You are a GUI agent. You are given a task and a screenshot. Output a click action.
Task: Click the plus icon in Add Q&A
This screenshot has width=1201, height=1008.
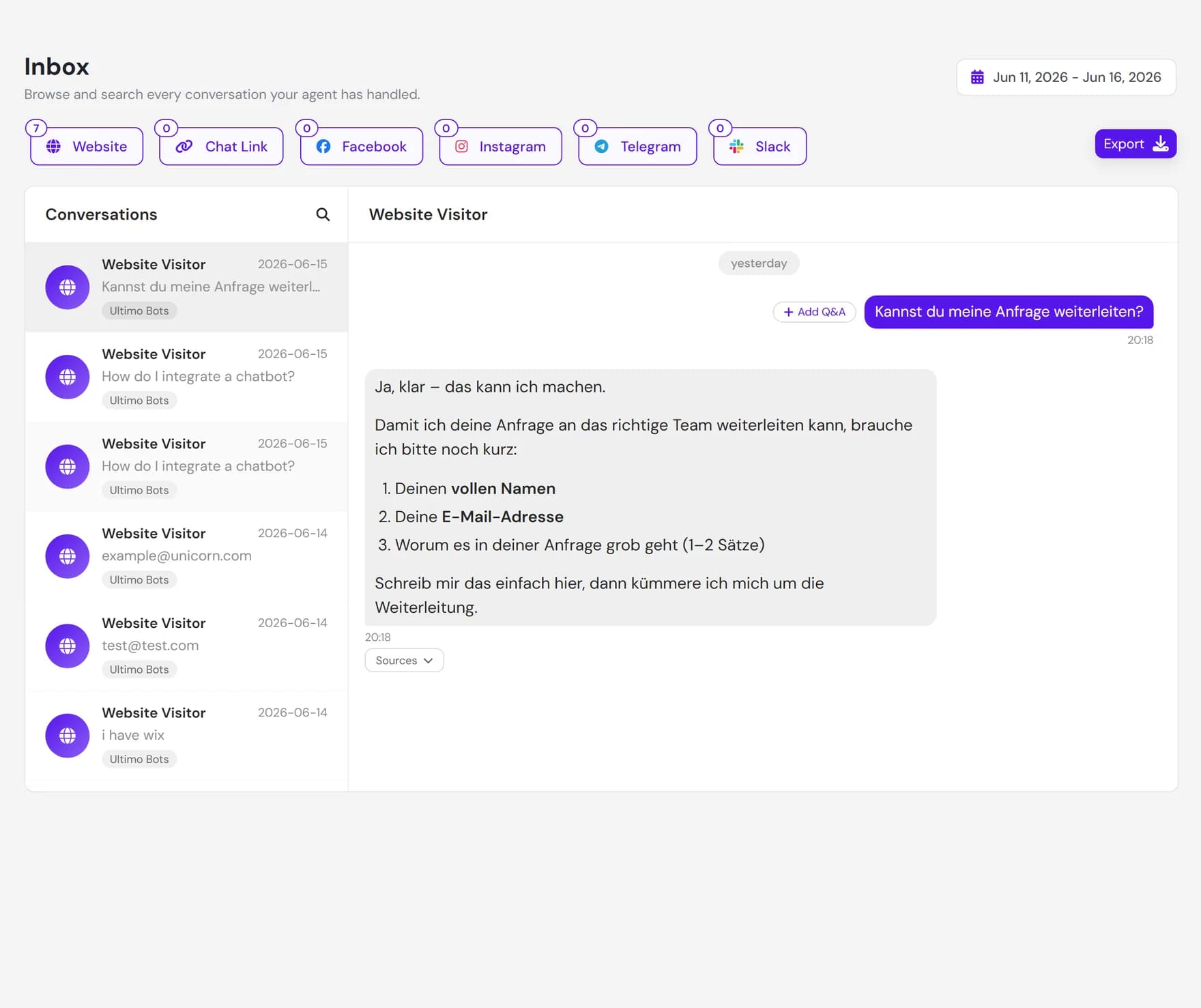click(x=788, y=312)
